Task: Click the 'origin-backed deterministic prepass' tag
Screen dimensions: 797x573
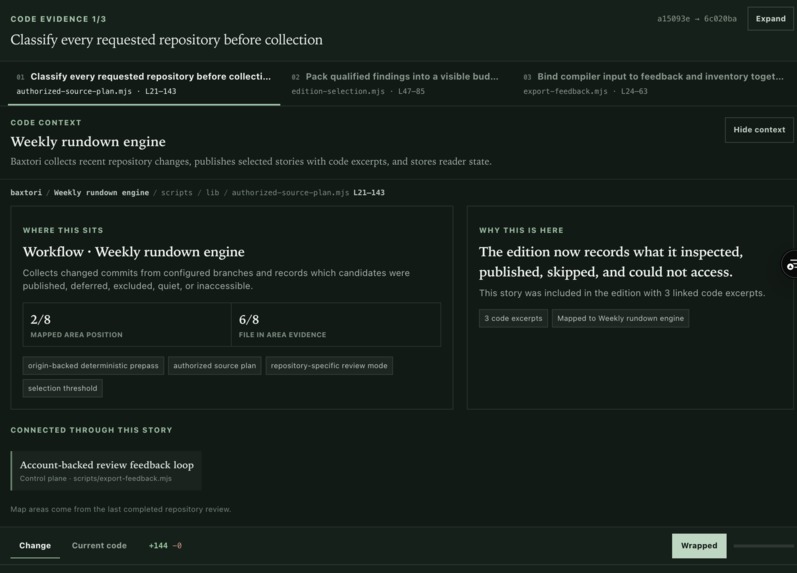Action: click(93, 366)
